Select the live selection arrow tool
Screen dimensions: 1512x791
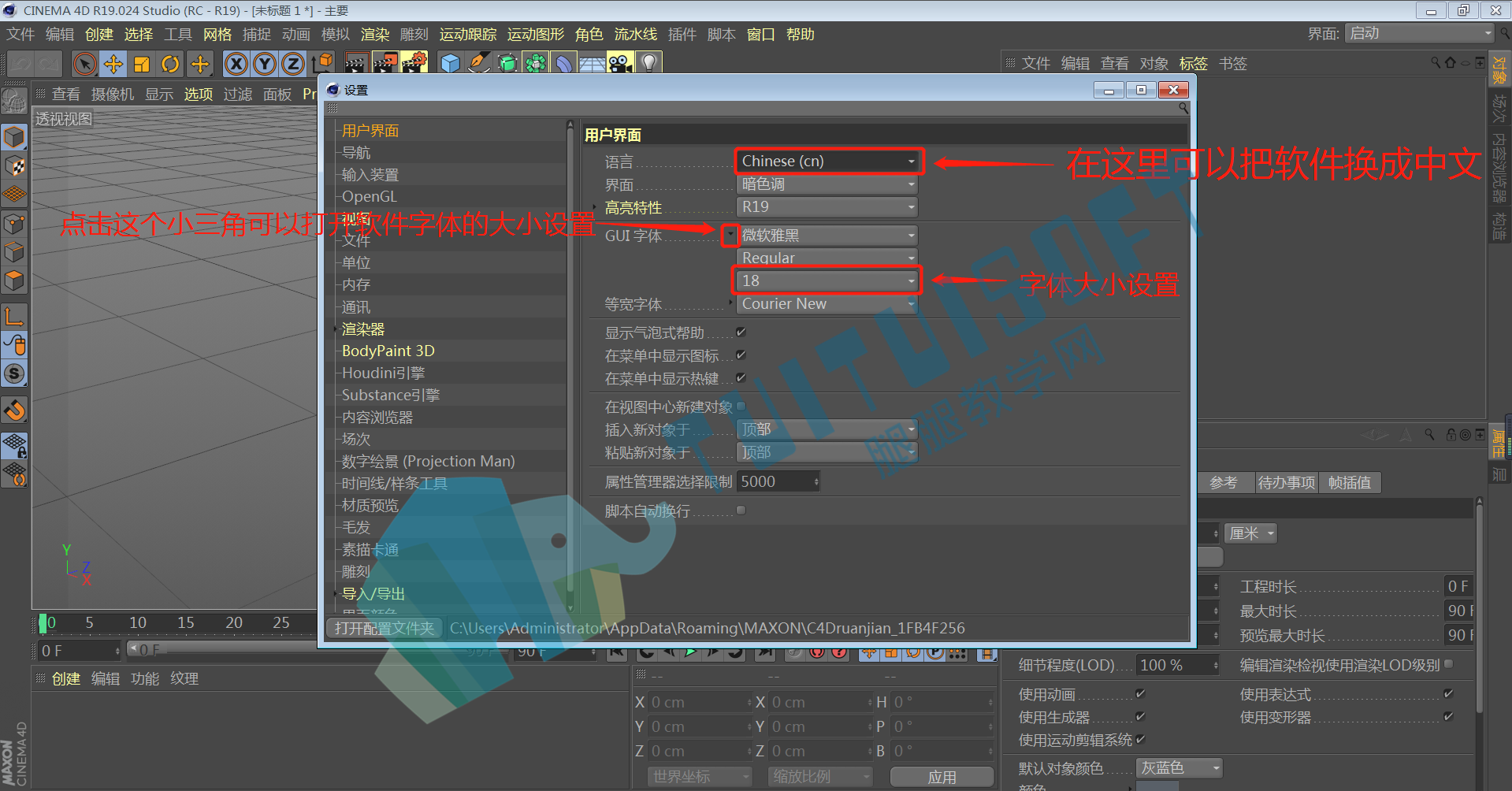[84, 64]
